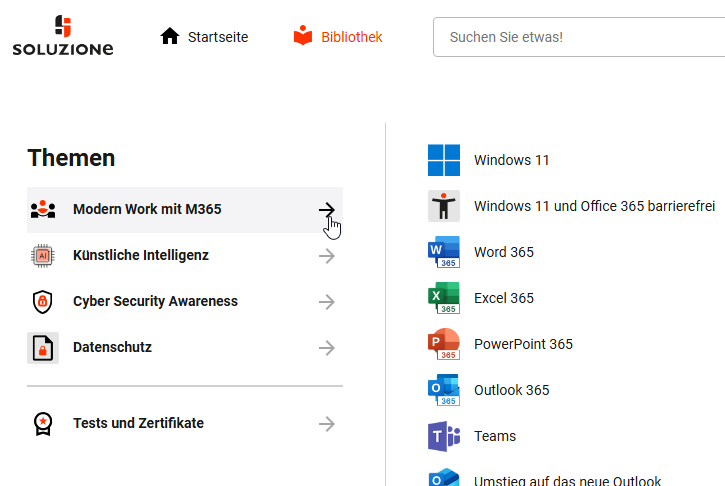Click the Soluzione logo
This screenshot has width=725, height=486.
click(63, 36)
